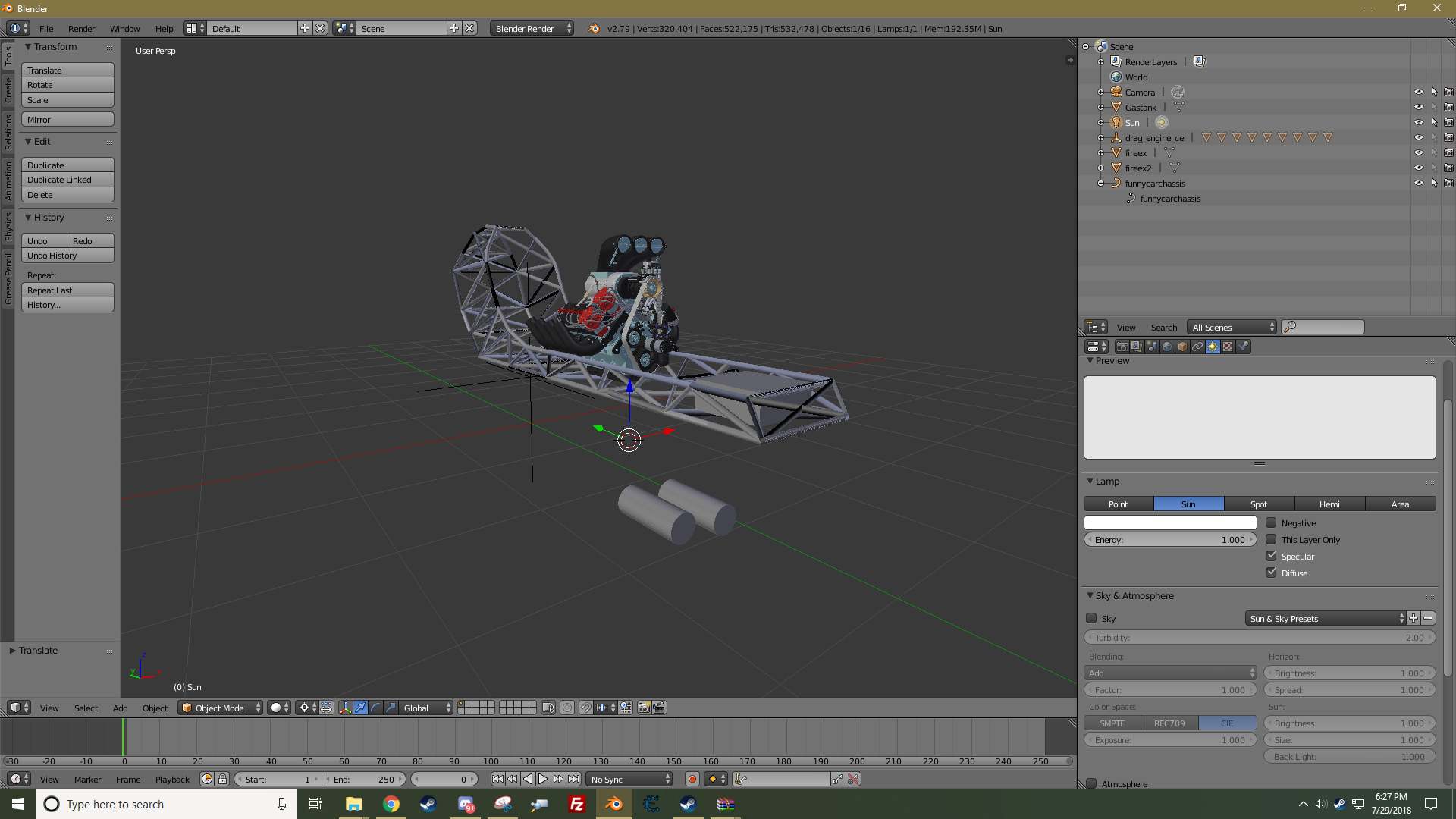
Task: Click jump to first frame button
Action: click(x=497, y=779)
